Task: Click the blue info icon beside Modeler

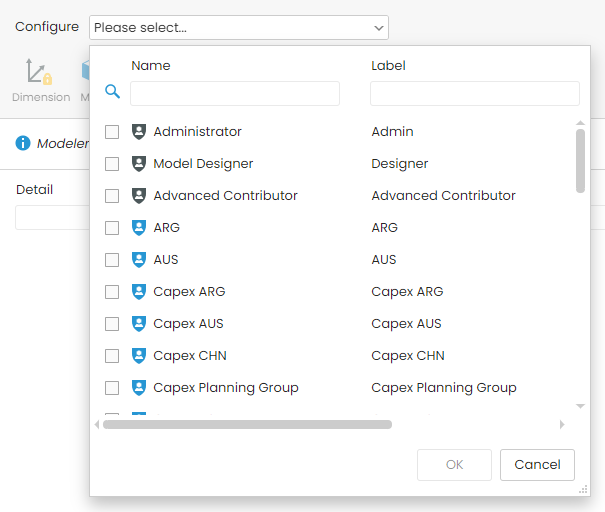Action: (x=23, y=143)
